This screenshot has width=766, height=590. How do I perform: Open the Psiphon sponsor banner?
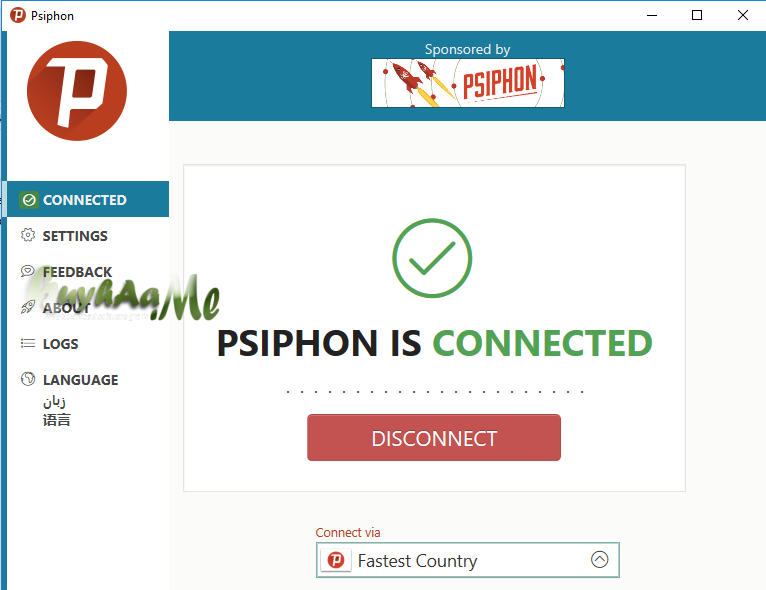pos(468,83)
